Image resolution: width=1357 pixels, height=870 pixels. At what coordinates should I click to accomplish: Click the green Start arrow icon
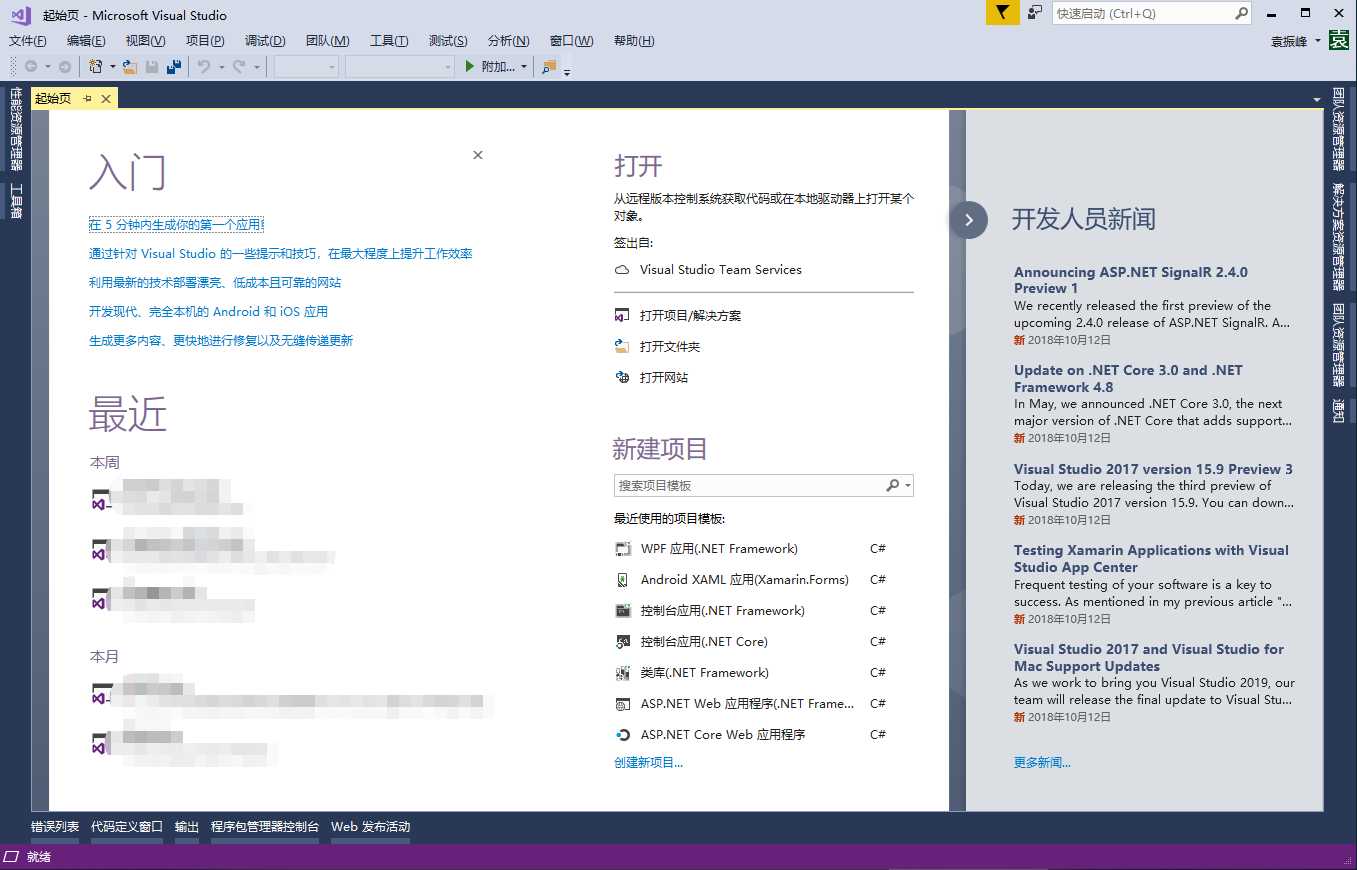[470, 67]
